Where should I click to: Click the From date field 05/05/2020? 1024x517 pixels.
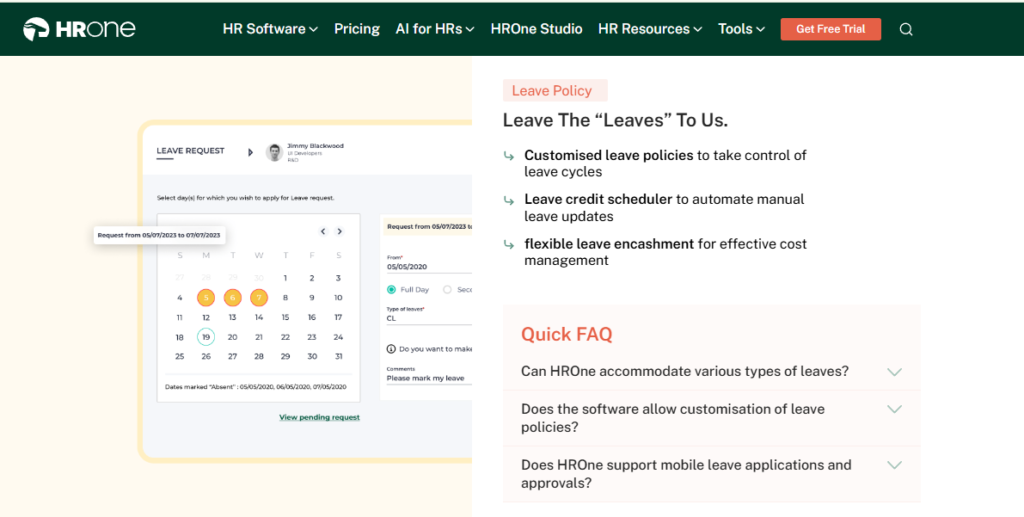pos(429,266)
